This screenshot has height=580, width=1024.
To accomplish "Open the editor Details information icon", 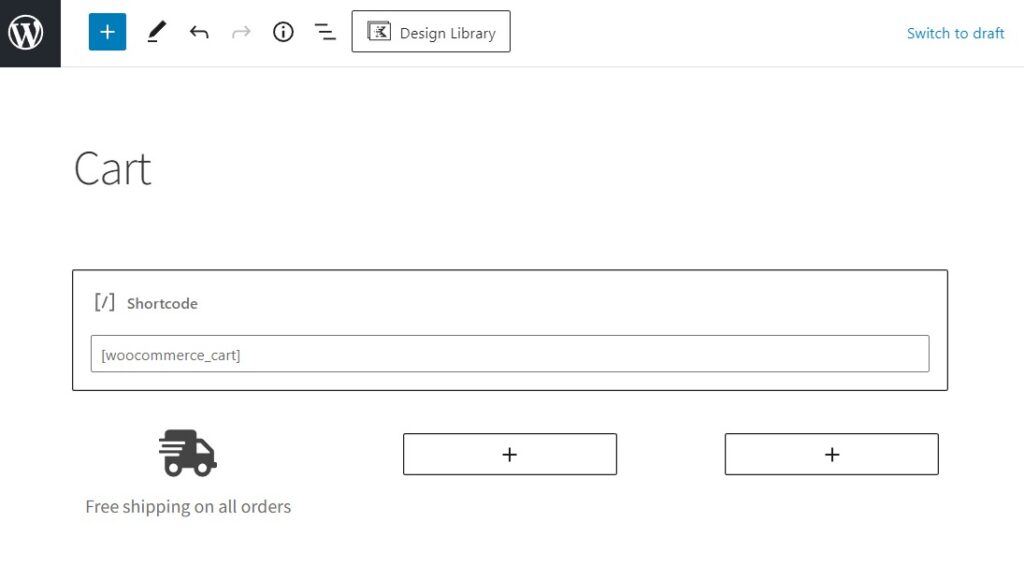I will pos(283,31).
